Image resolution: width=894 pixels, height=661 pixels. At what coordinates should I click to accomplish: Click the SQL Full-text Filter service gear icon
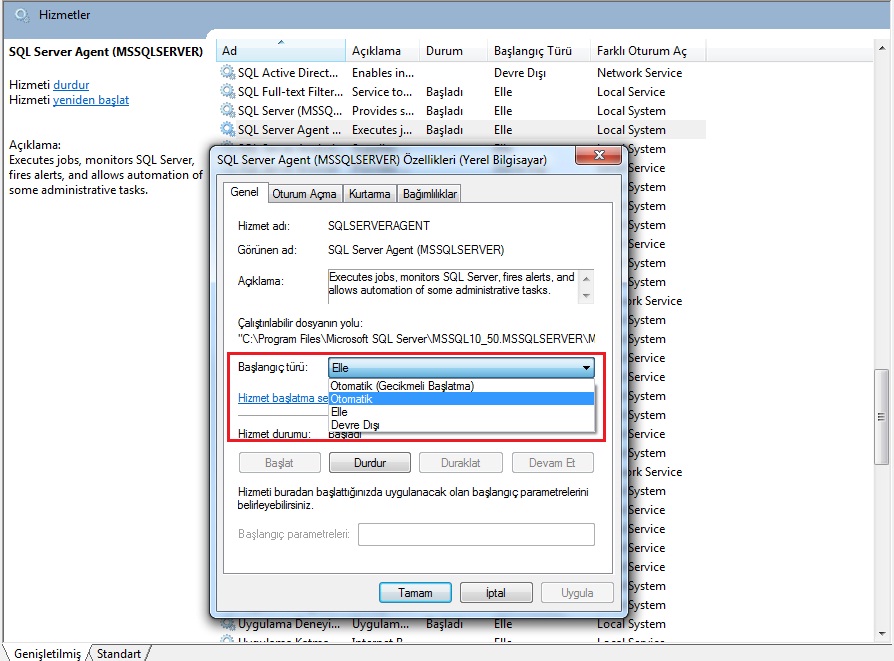click(227, 92)
